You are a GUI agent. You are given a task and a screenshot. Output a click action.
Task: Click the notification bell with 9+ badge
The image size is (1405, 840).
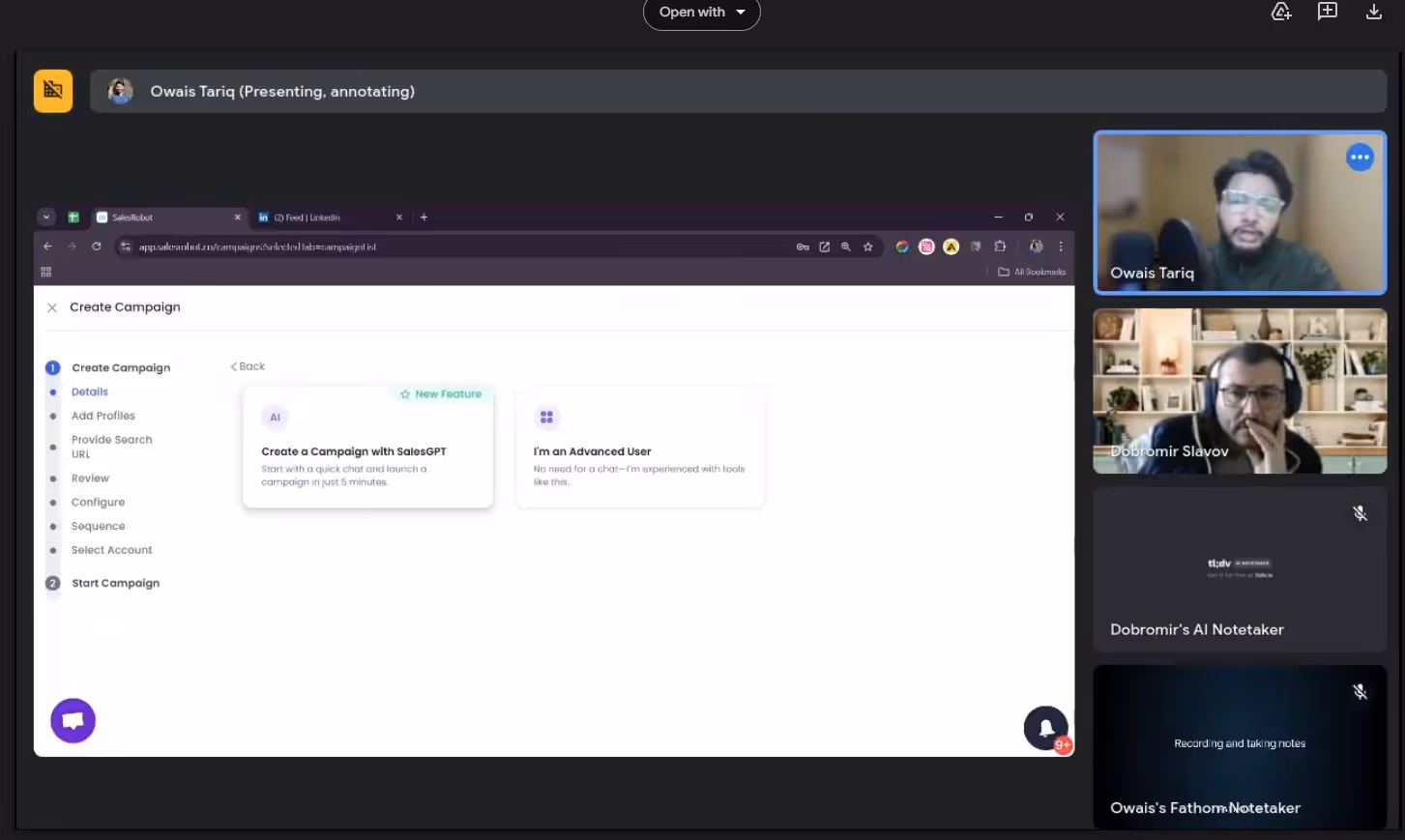coord(1045,728)
